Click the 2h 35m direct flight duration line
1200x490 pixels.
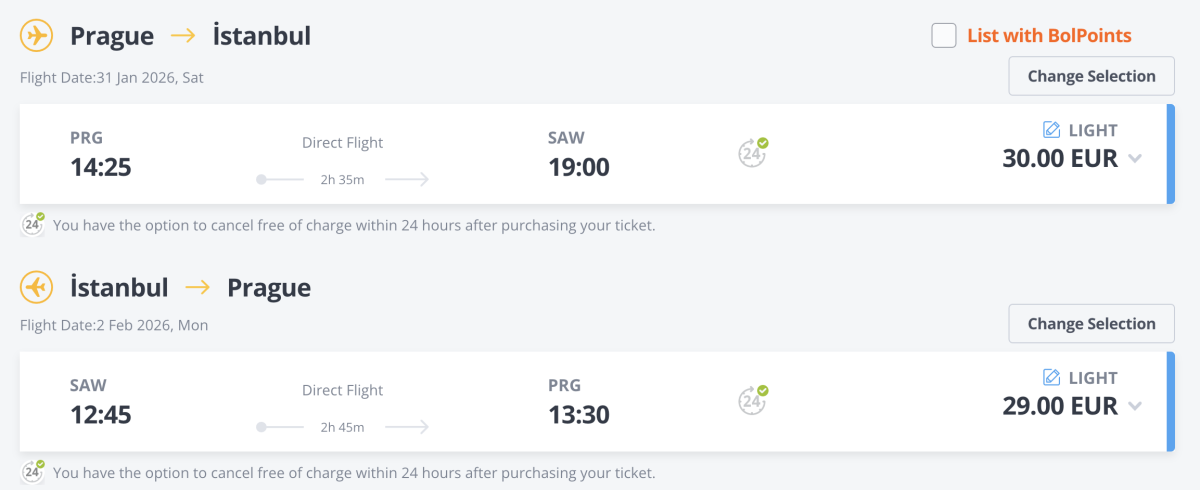(343, 180)
